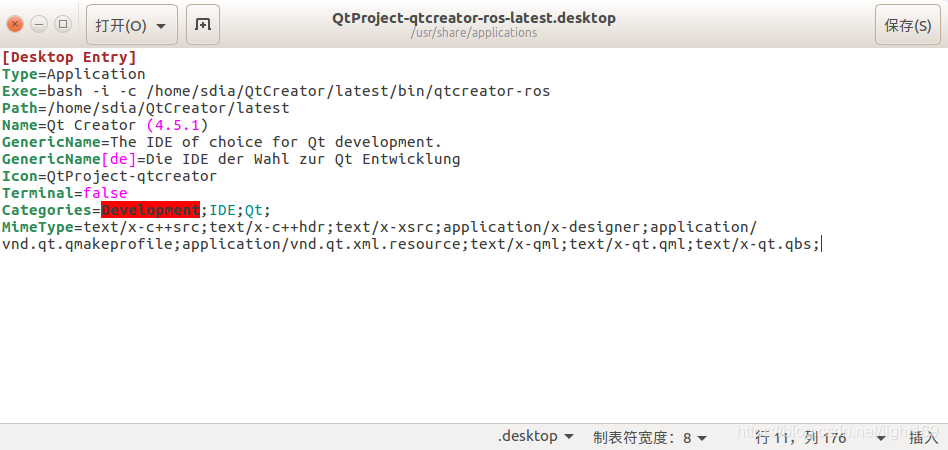The height and width of the screenshot is (450, 948).
Task: Click the [Desktop Entry] header line
Action: 70,57
